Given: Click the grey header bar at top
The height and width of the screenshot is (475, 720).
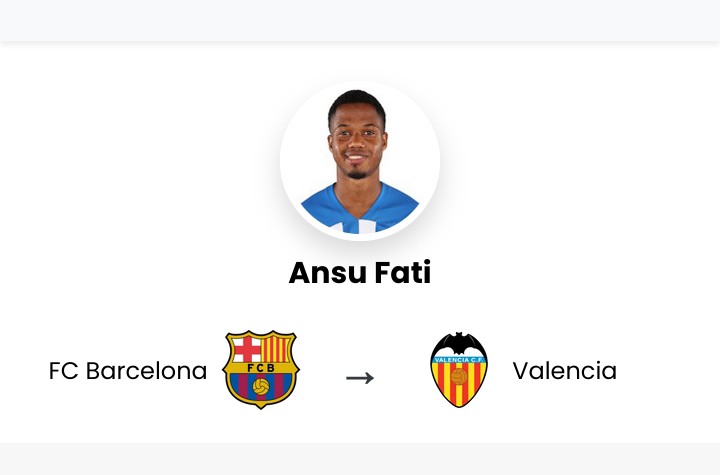Looking at the screenshot, I should 360,21.
